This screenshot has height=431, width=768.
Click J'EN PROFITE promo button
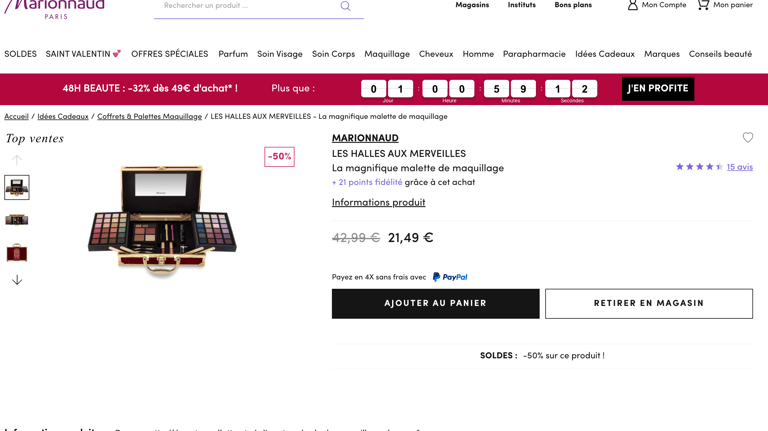658,89
